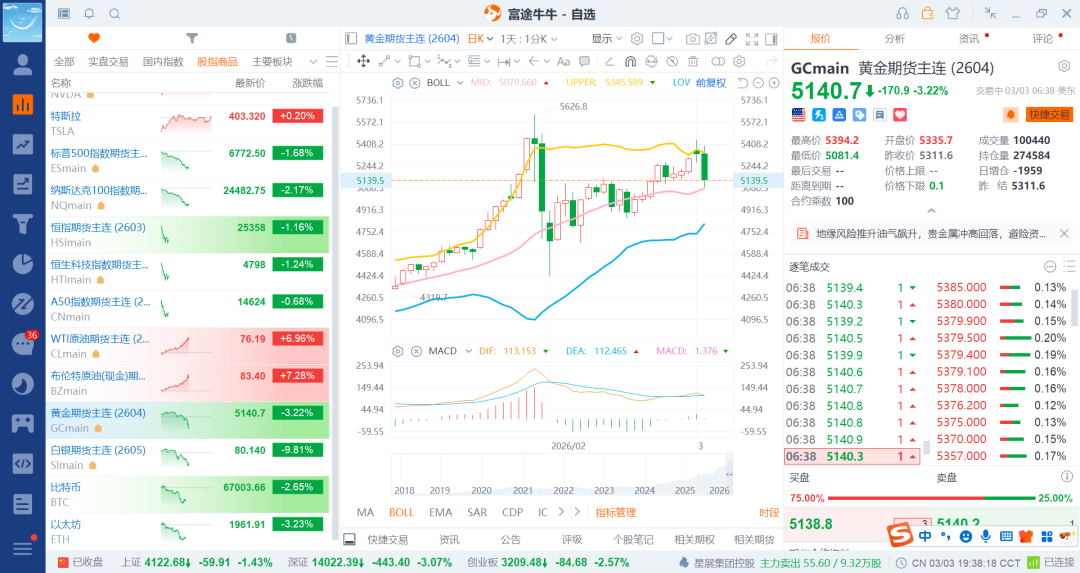The width and height of the screenshot is (1080, 573).
Task: Zoom out chart with minus button
Action: click(x=758, y=83)
